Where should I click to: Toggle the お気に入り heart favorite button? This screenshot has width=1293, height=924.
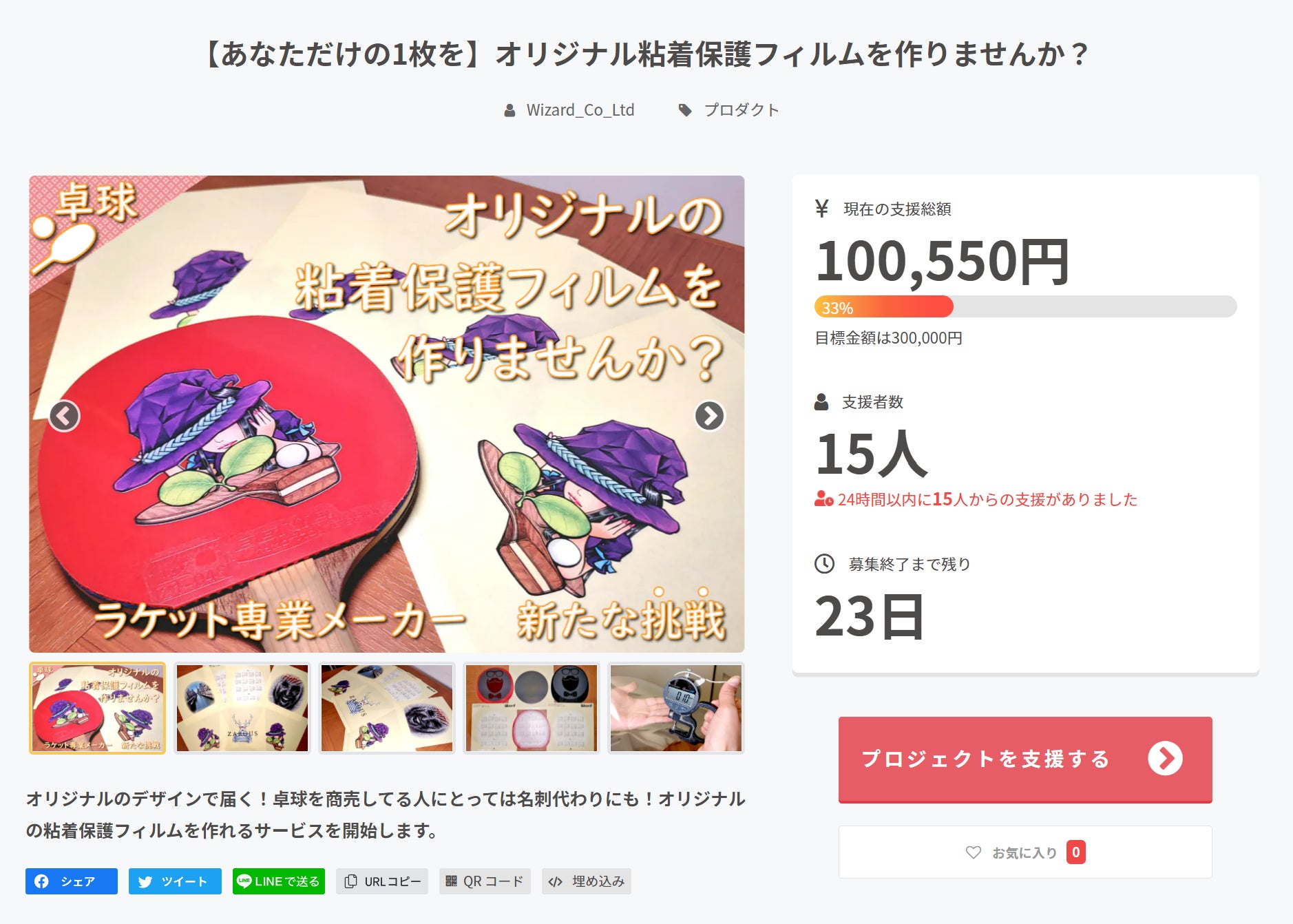tap(1025, 852)
